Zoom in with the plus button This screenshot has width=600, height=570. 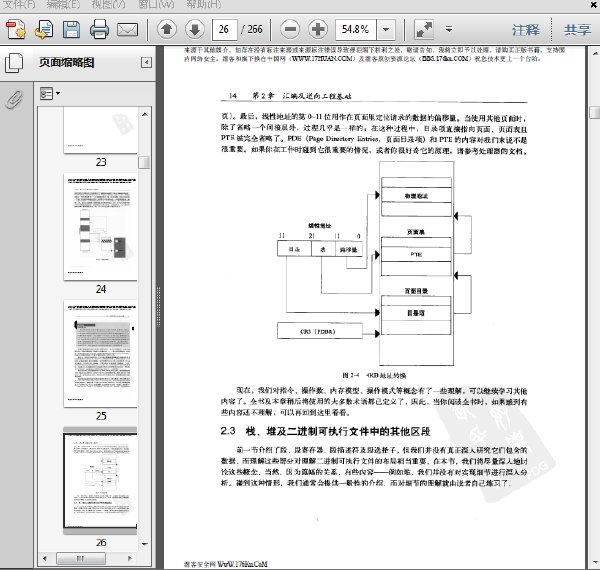pos(318,29)
